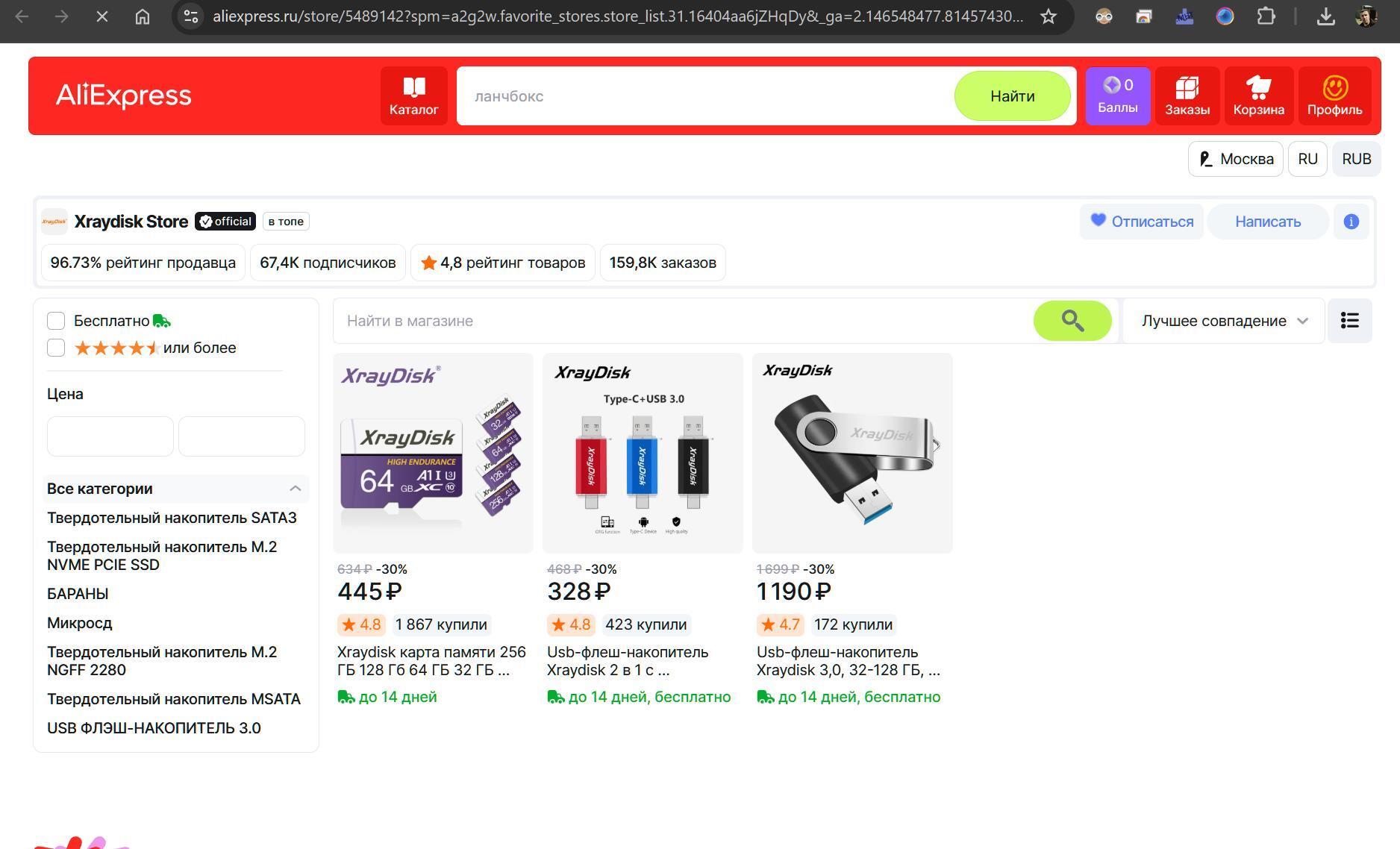Open Корзина shopping cart
This screenshot has width=1400, height=849.
[1259, 96]
